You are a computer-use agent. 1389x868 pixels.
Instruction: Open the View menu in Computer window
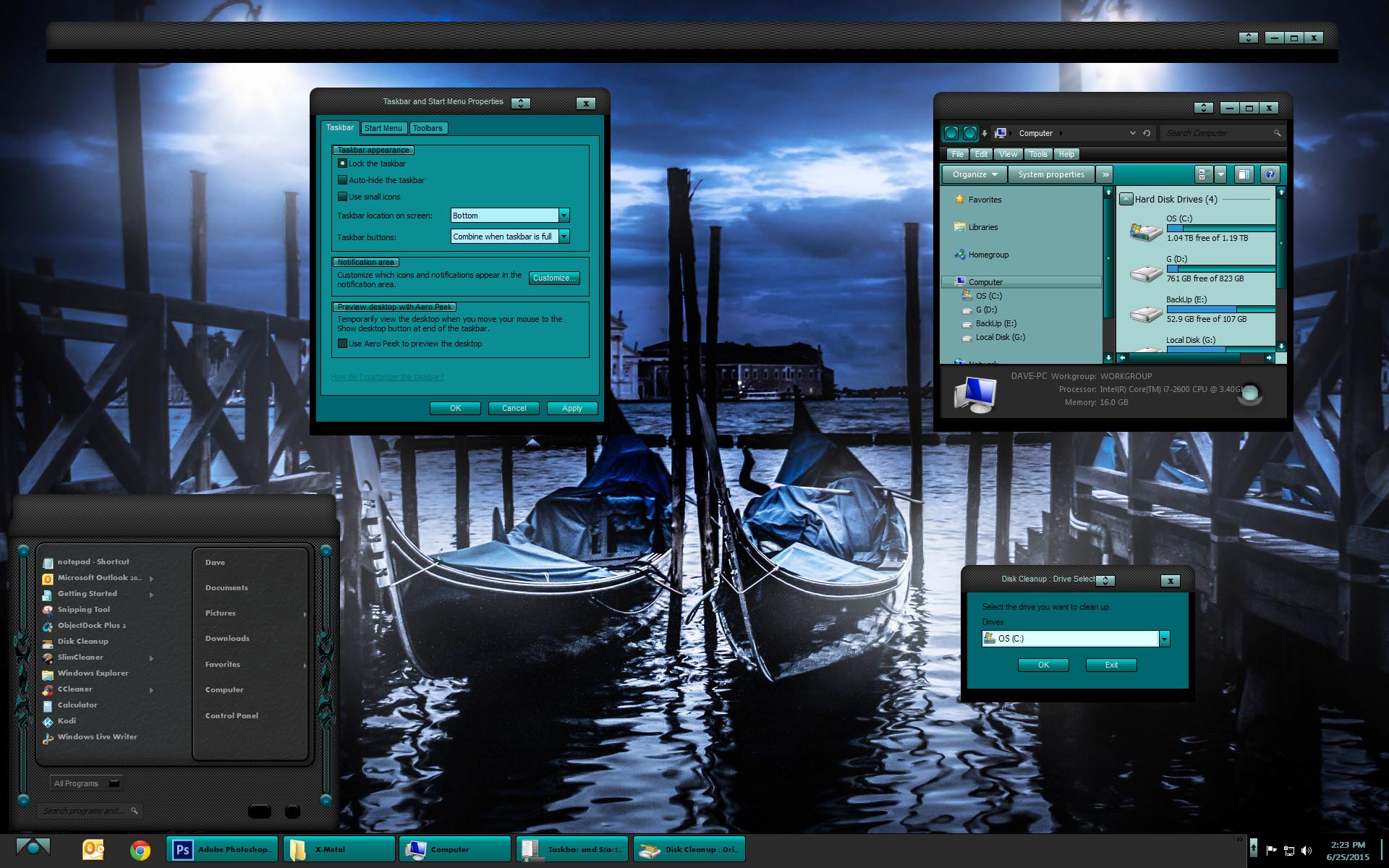(x=1008, y=154)
